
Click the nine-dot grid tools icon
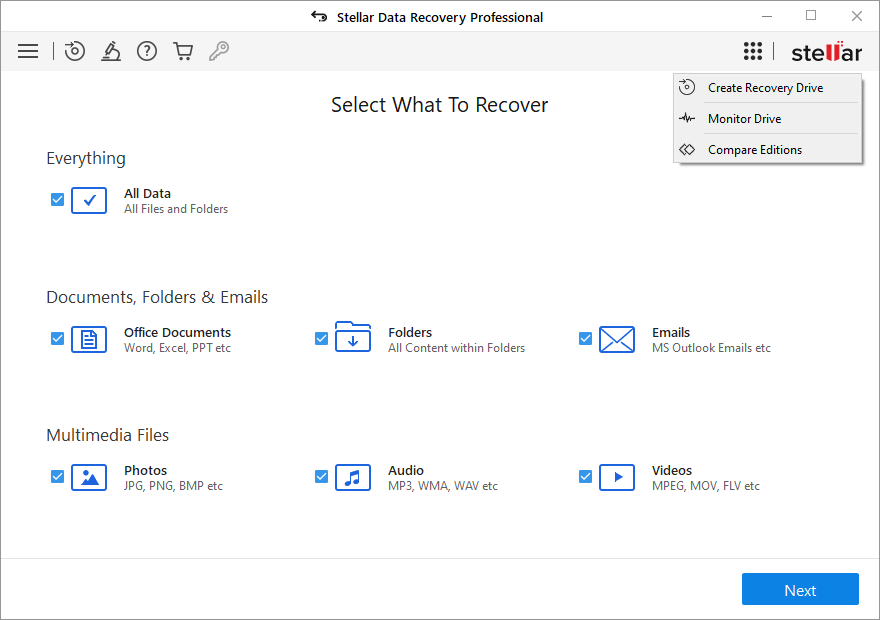[x=753, y=52]
